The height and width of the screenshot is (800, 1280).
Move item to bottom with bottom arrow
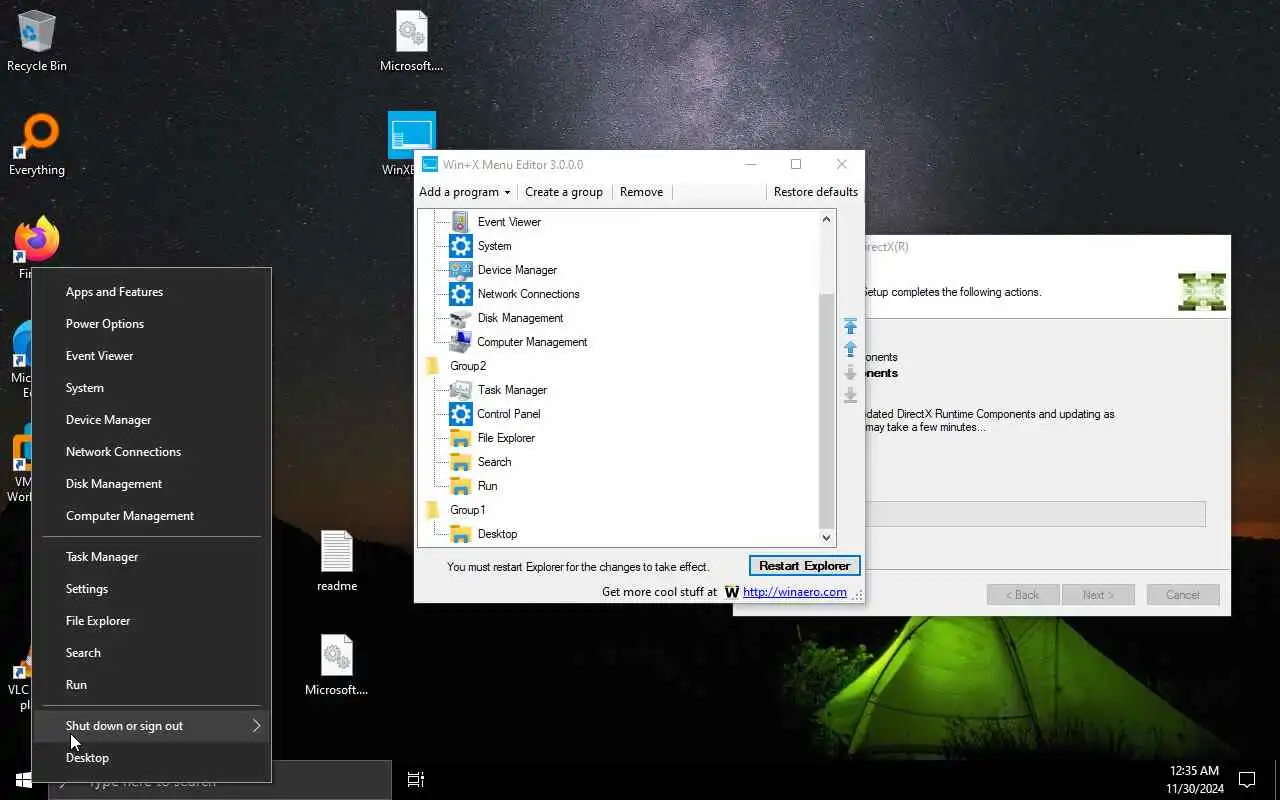click(x=850, y=395)
